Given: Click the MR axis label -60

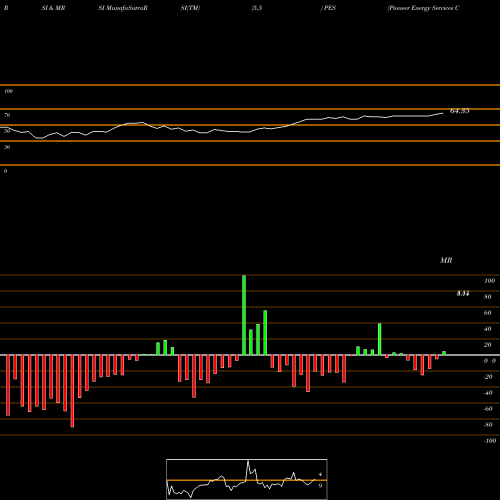Looking at the screenshot, I should [488, 409].
